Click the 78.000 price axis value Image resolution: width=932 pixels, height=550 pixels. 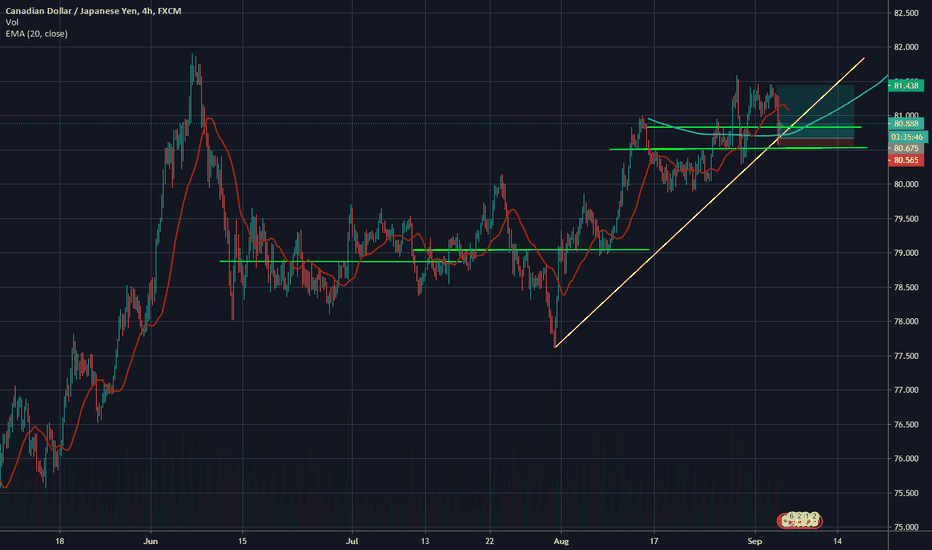(906, 321)
